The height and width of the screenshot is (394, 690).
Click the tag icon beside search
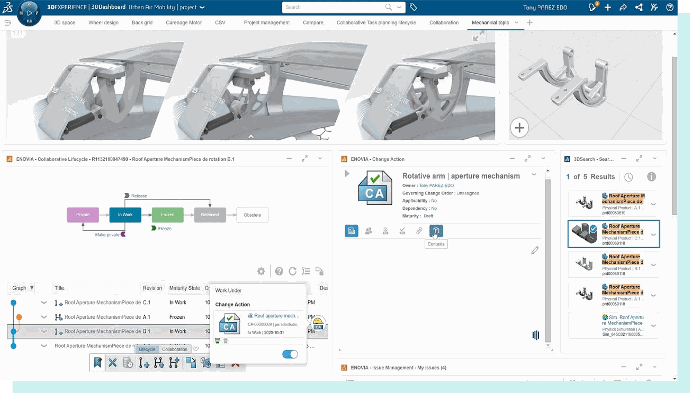point(413,7)
